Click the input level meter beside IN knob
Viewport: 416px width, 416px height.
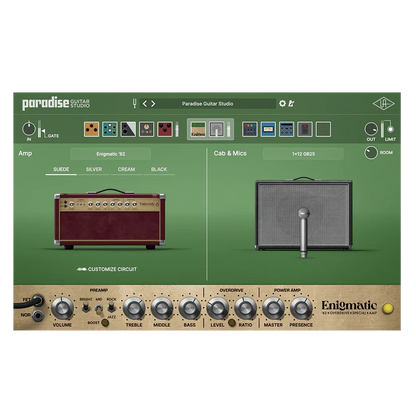[x=39, y=129]
